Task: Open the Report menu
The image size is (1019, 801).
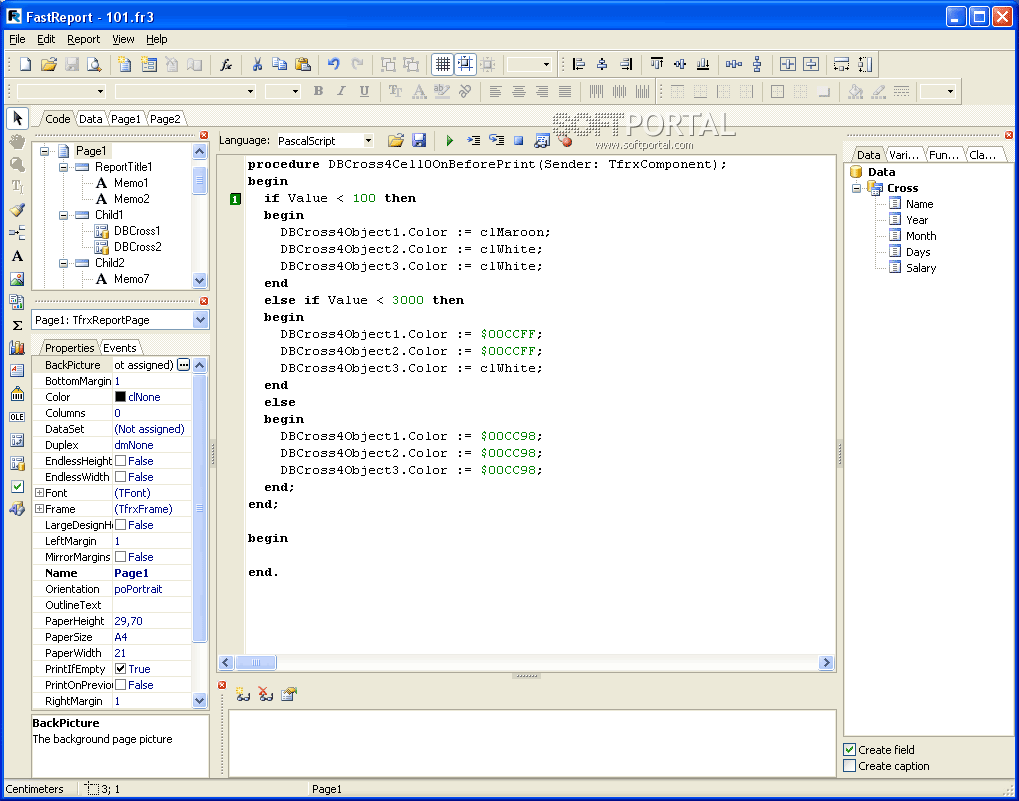Action: click(83, 39)
